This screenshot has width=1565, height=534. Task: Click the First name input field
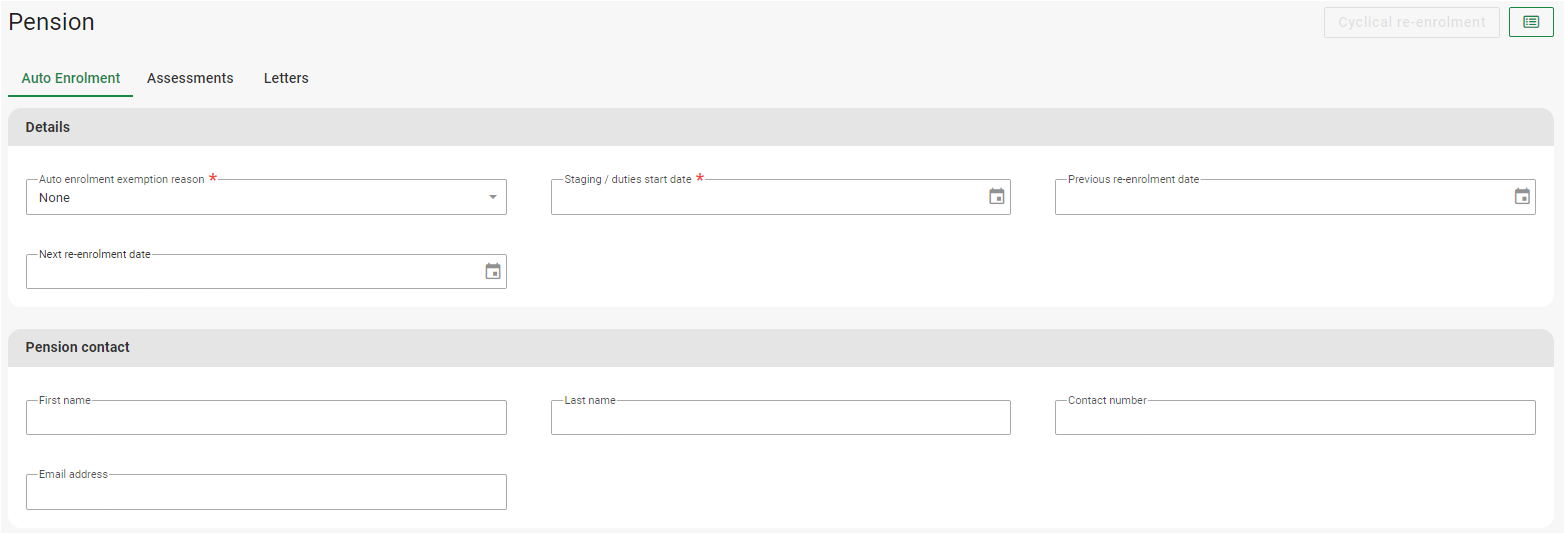[266, 418]
